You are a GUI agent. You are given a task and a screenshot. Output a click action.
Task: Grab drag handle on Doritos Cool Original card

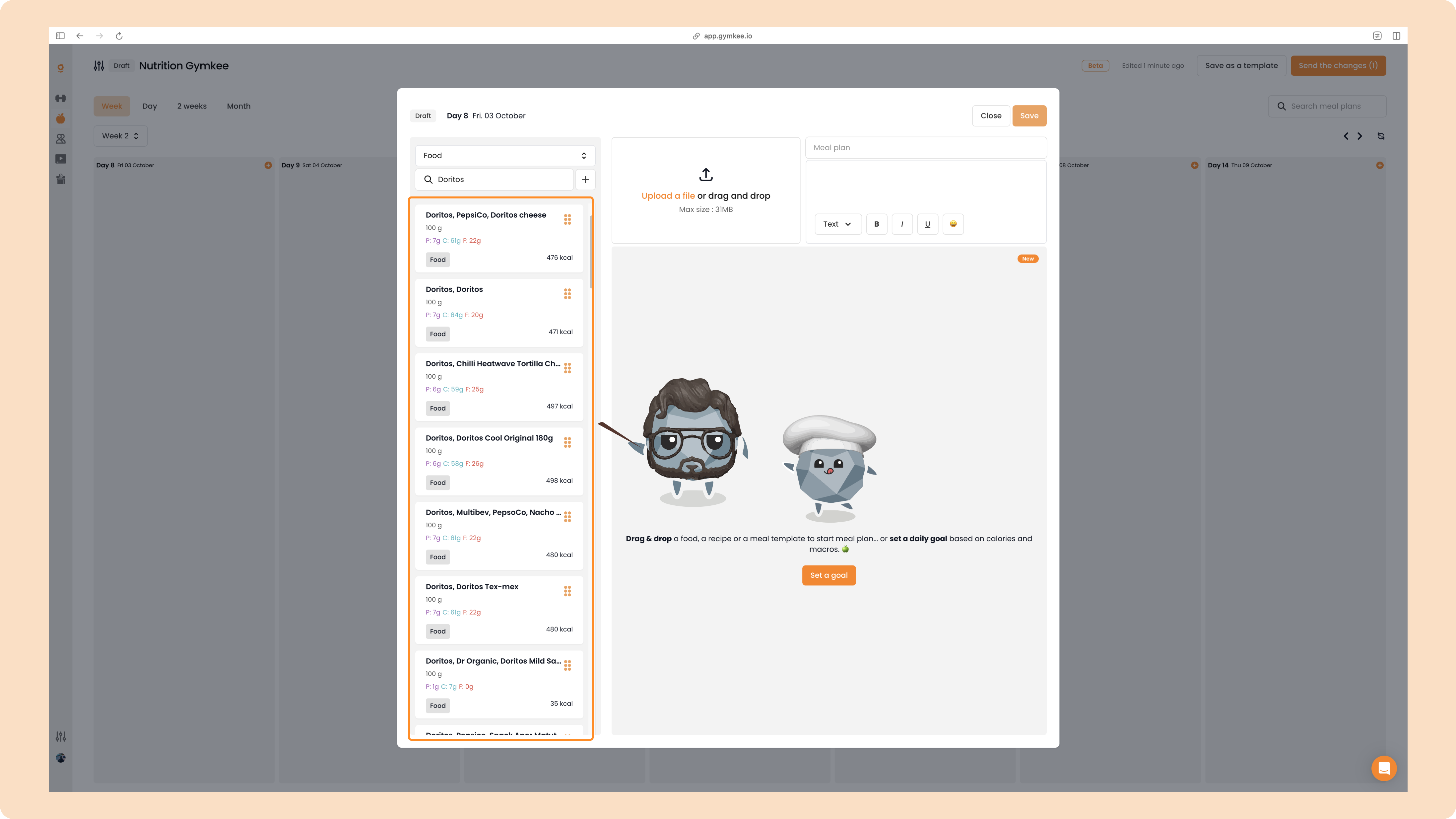(567, 442)
